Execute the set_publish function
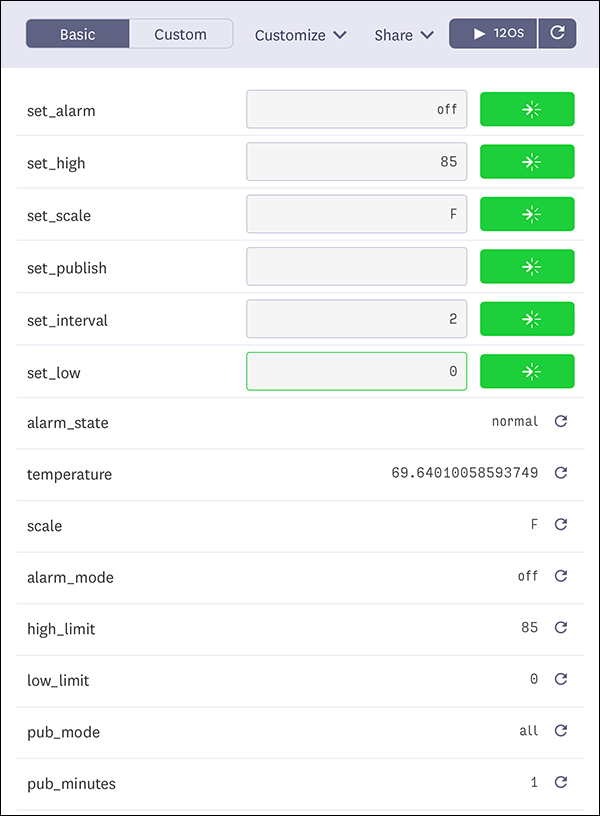Screen dimensions: 600x816 tap(527, 267)
